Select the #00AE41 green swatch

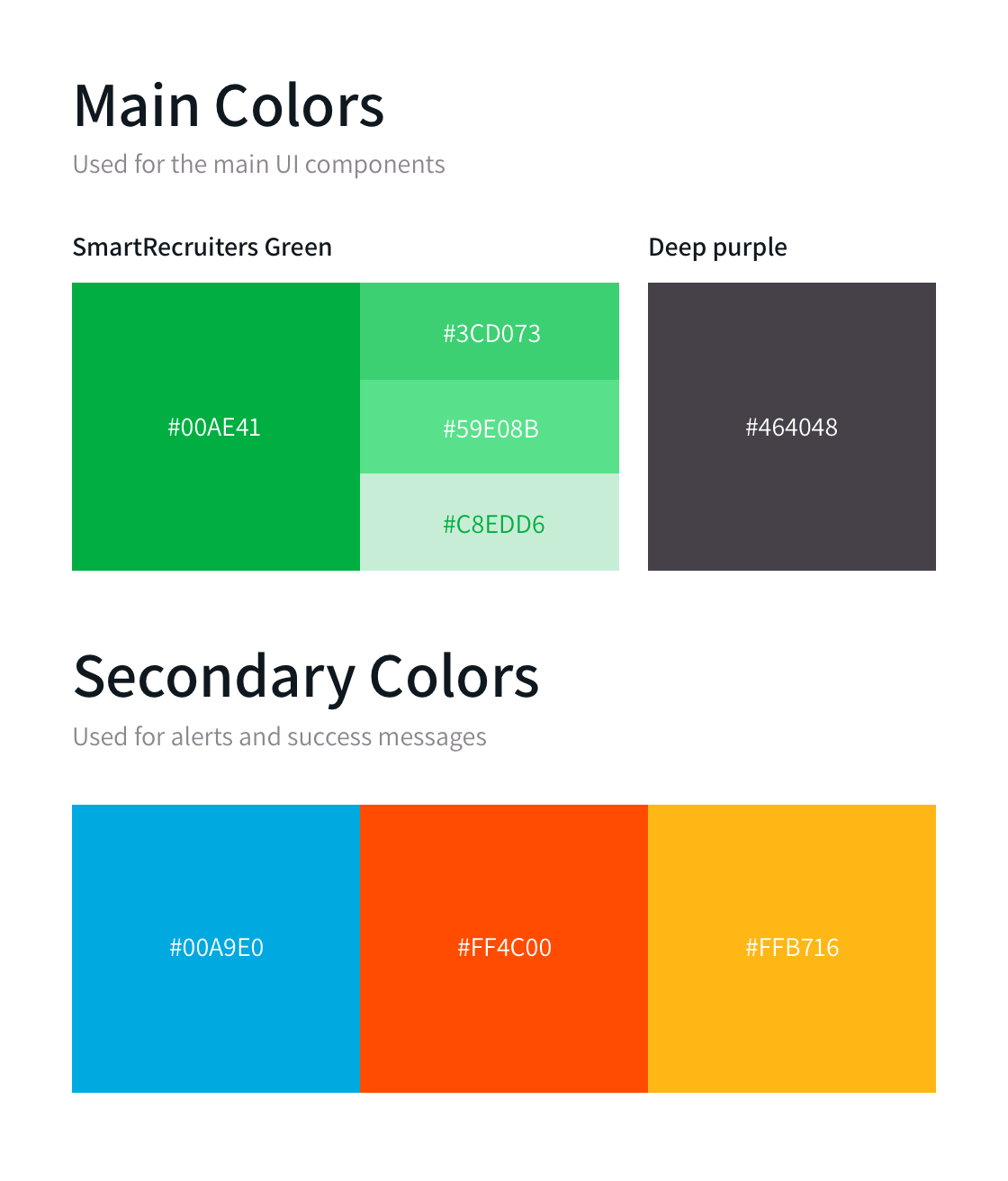(216, 427)
